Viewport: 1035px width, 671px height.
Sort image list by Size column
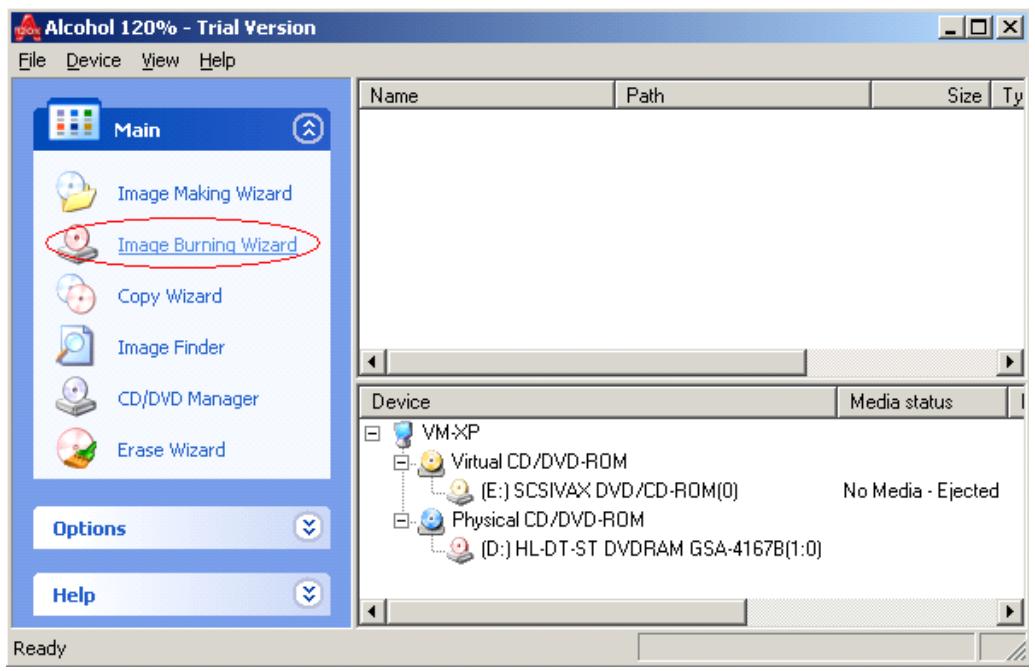coord(931,96)
